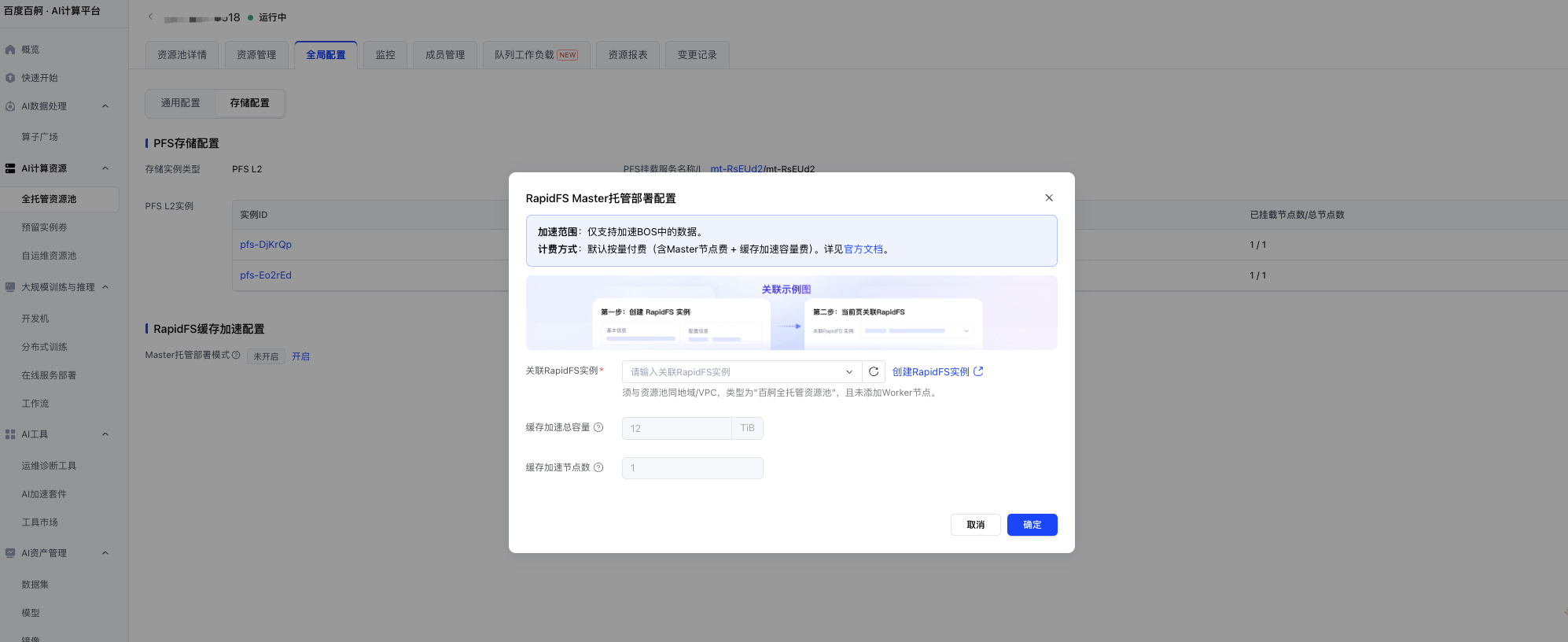
Task: Collapse the AI数据处理 section chevron
Action: tap(105, 106)
